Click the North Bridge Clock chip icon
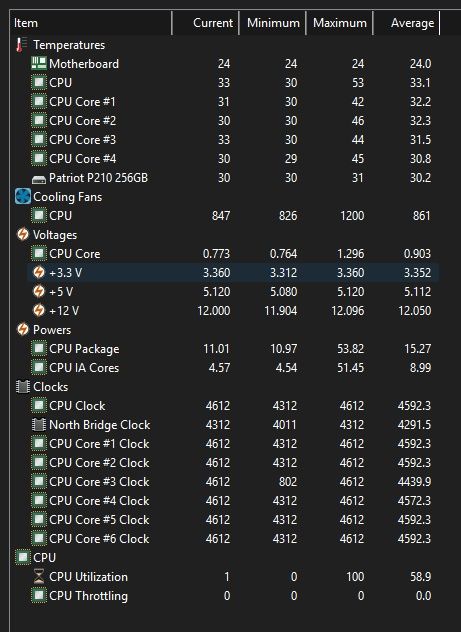This screenshot has width=461, height=632. (39, 424)
